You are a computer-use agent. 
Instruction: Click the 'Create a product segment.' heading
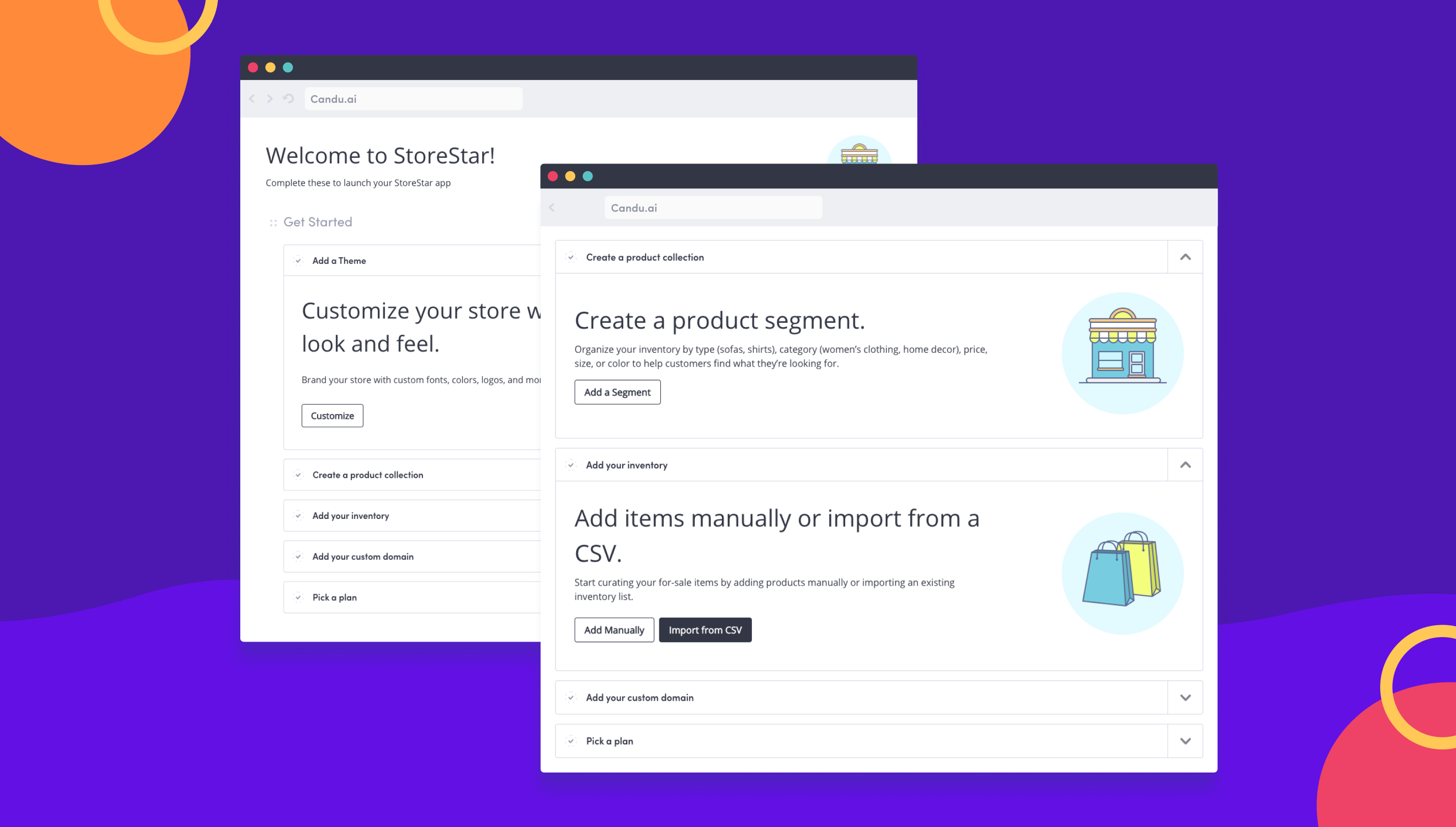(719, 321)
